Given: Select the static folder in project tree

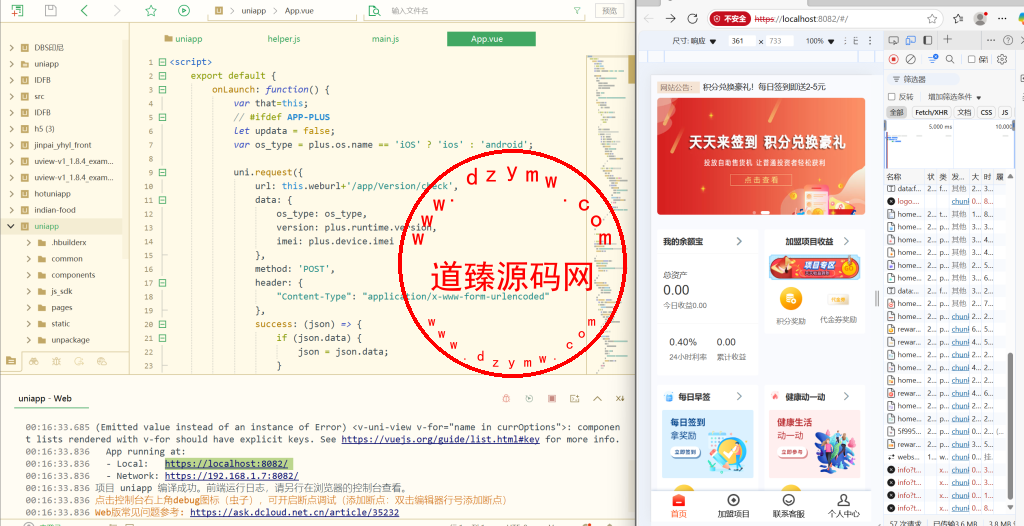Looking at the screenshot, I should tap(61, 323).
